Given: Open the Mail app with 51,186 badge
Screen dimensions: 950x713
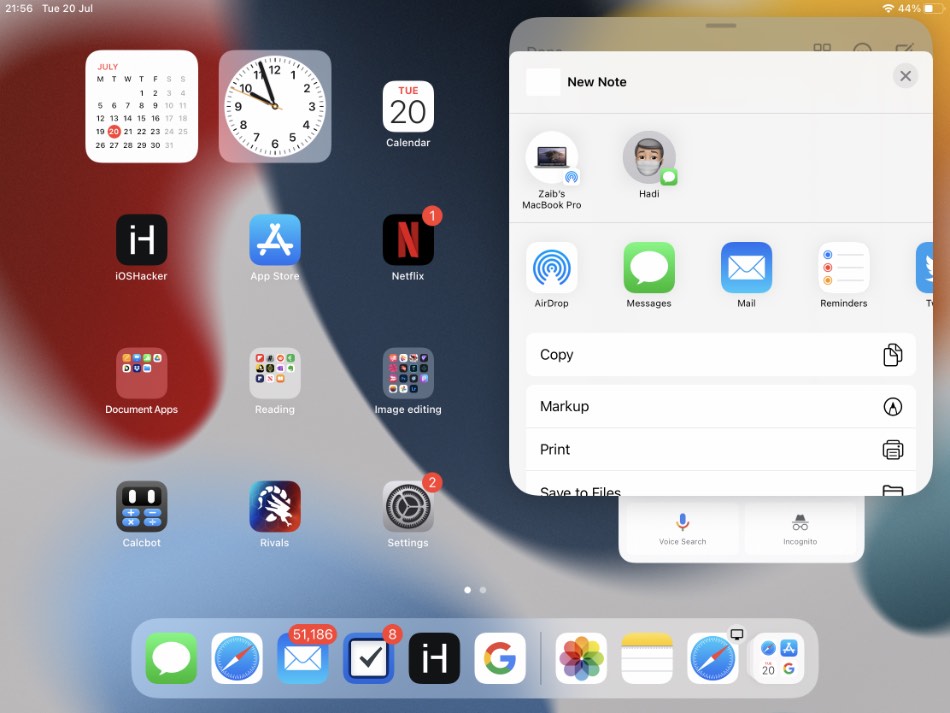Looking at the screenshot, I should click(x=302, y=658).
